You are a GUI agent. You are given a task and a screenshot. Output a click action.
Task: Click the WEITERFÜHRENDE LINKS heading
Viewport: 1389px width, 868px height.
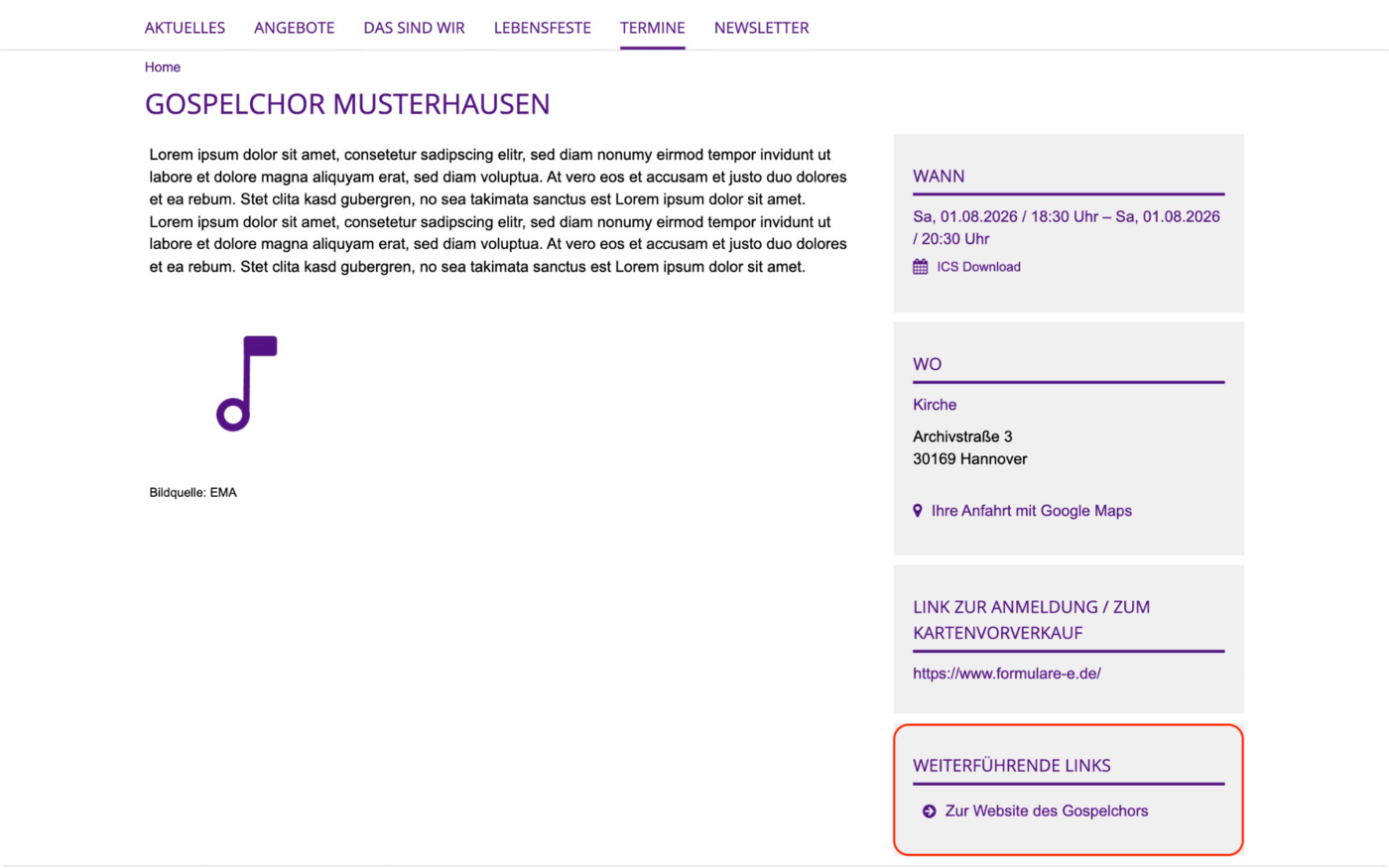pos(1012,766)
